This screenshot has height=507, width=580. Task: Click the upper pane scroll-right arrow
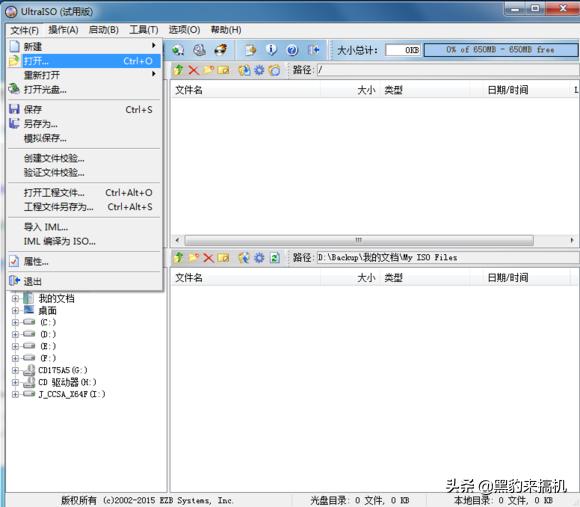click(572, 240)
